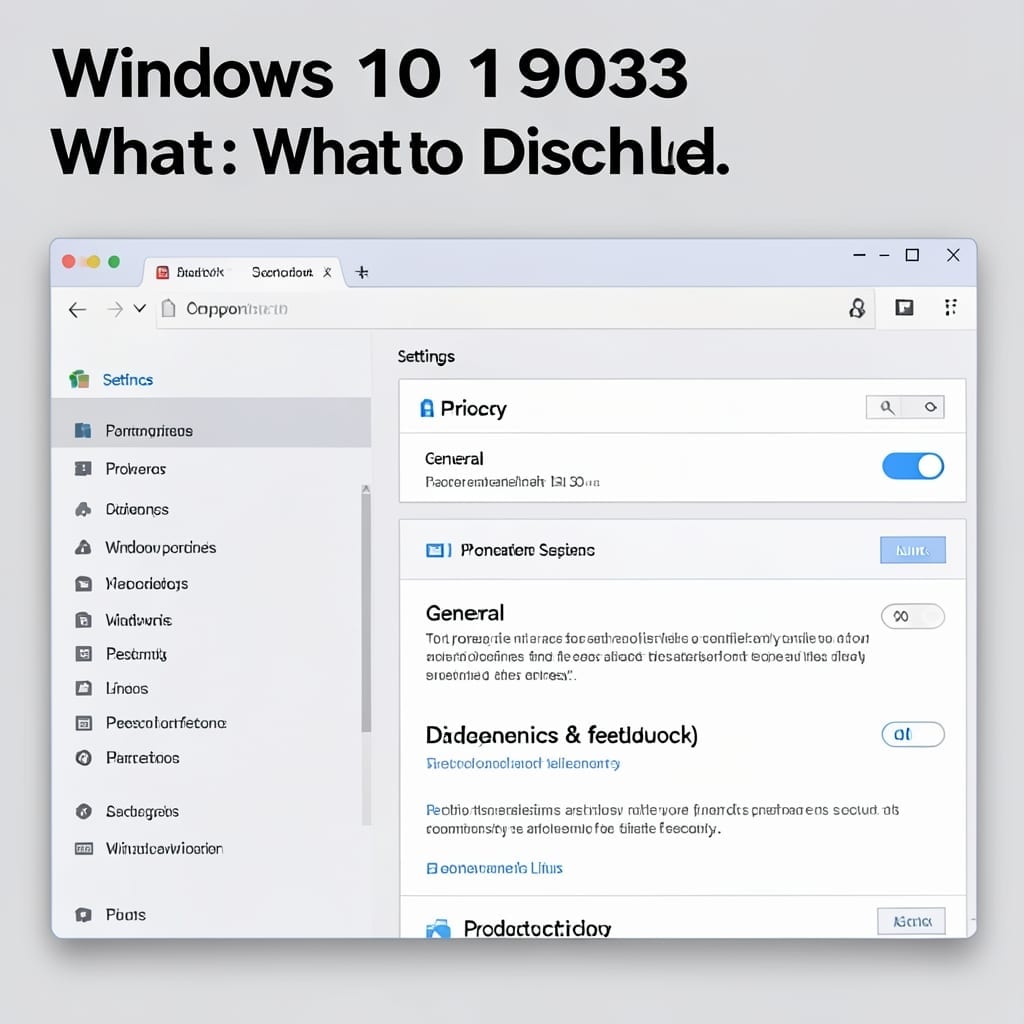Click the icon beside Pioos at the sidebar bottom
Image resolution: width=1024 pixels, height=1024 pixels.
[x=83, y=914]
